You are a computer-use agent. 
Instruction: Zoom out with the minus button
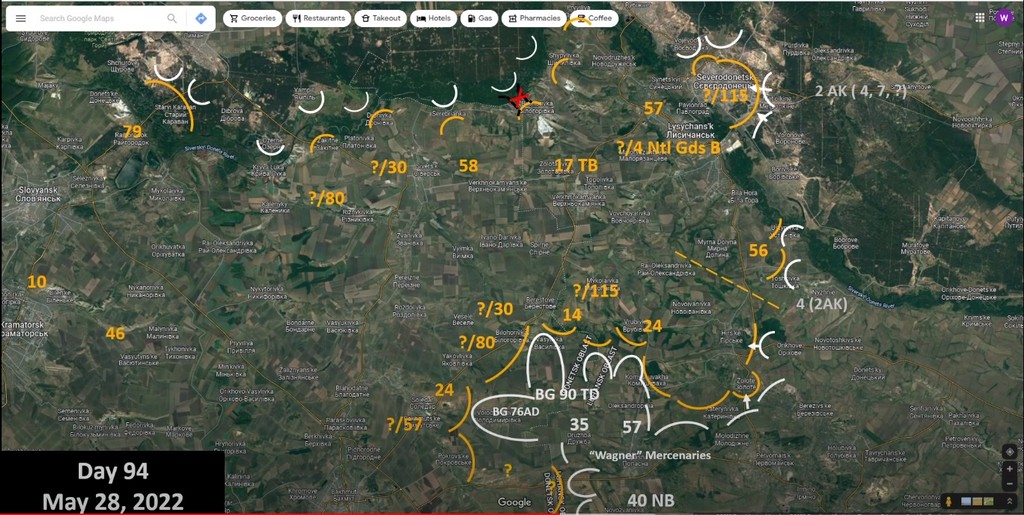pyautogui.click(x=1010, y=484)
